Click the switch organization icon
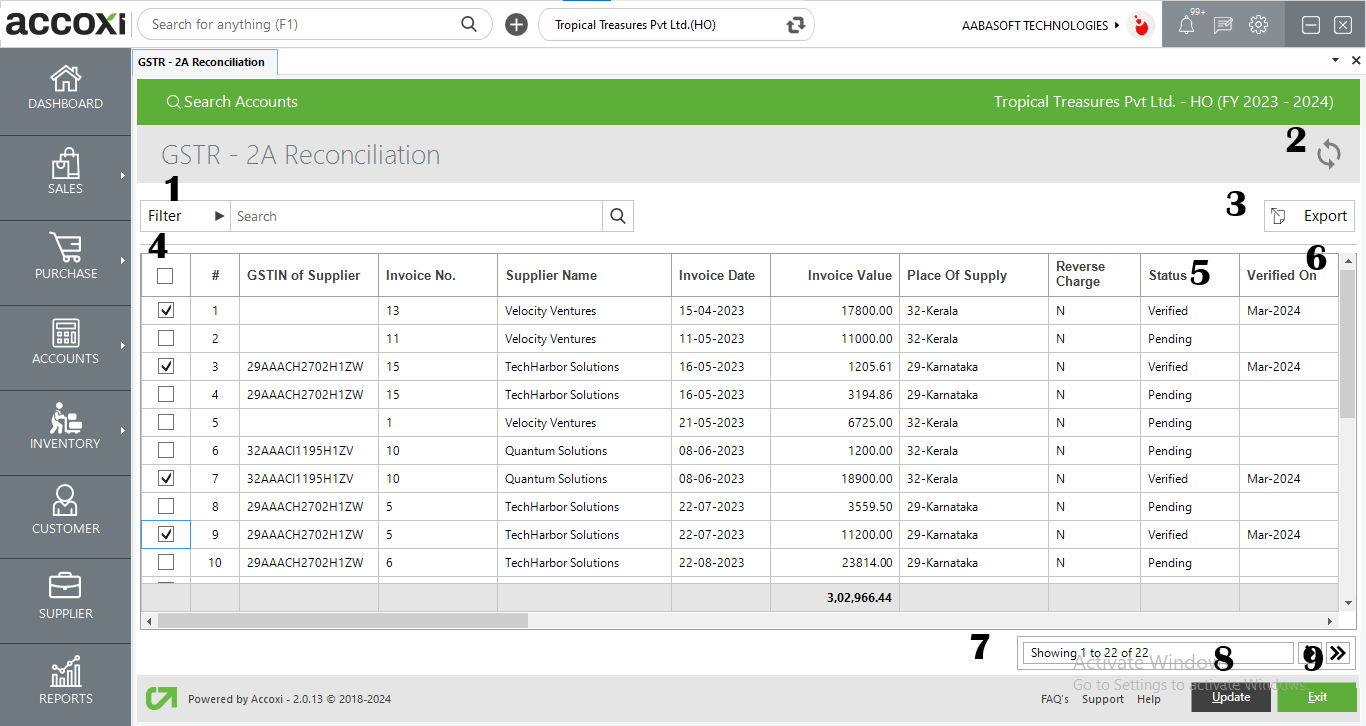1366x726 pixels. pyautogui.click(x=795, y=25)
